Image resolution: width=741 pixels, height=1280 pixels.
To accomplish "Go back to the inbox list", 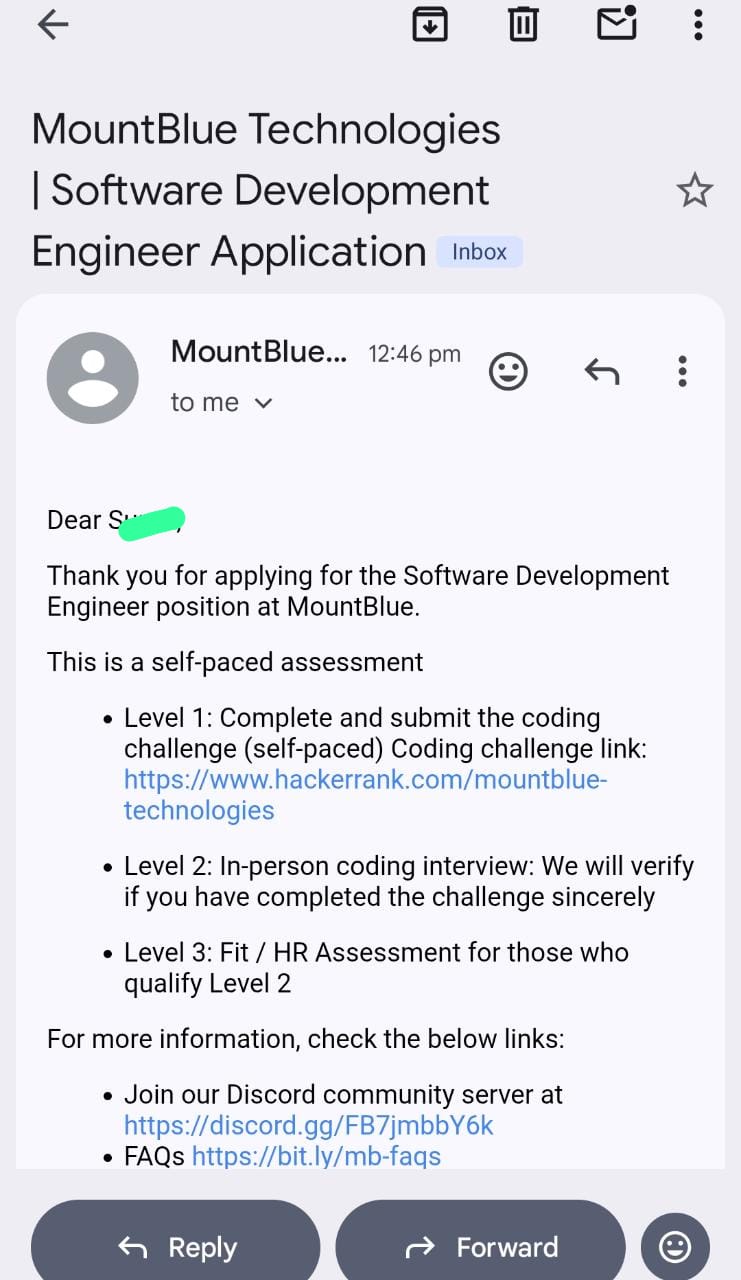I will (x=52, y=25).
